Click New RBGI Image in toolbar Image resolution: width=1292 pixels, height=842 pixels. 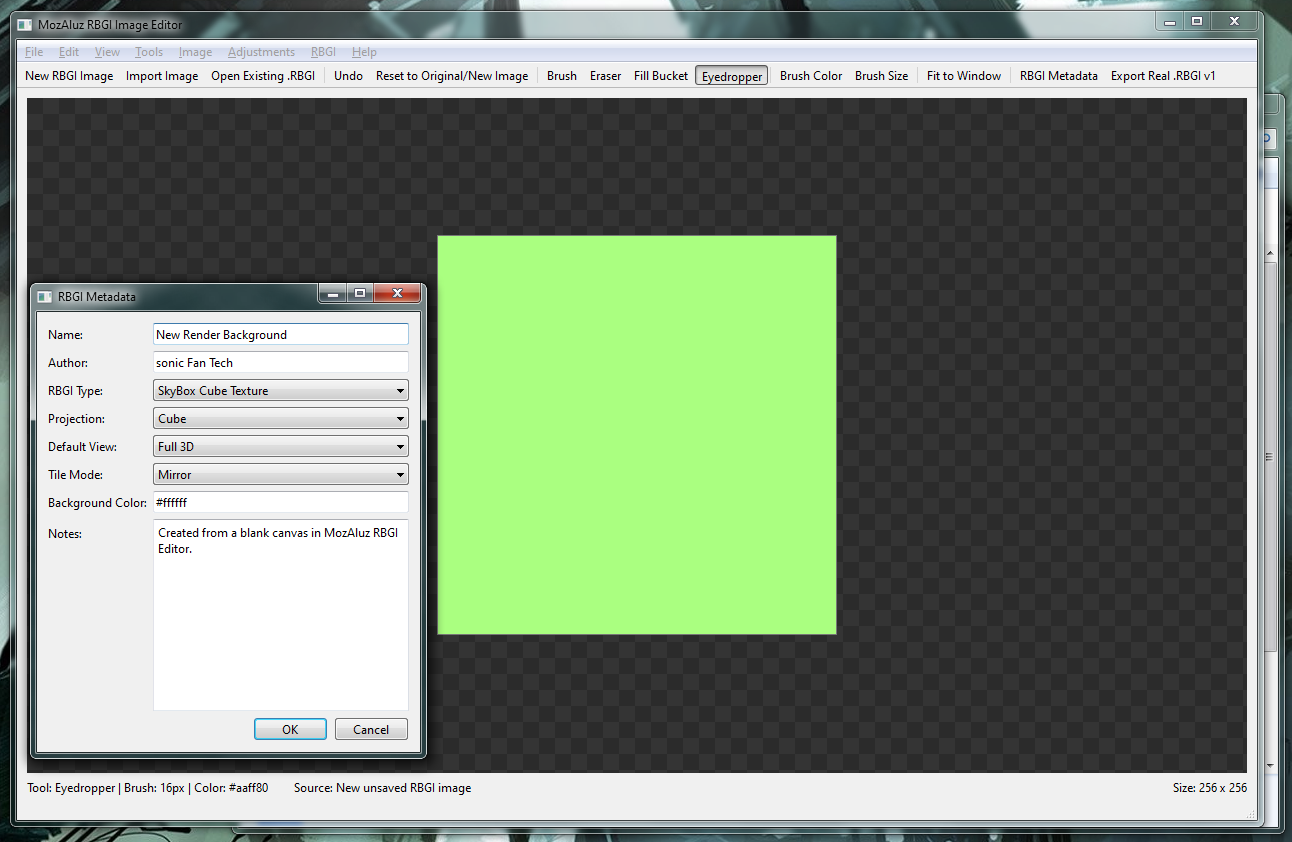69,76
